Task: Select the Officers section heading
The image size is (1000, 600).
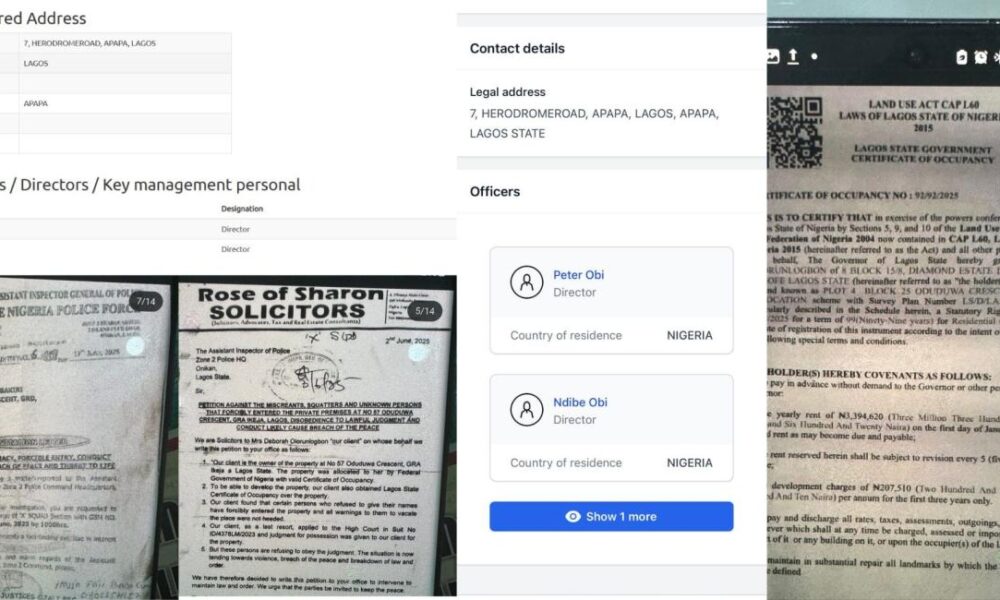Action: (x=495, y=191)
